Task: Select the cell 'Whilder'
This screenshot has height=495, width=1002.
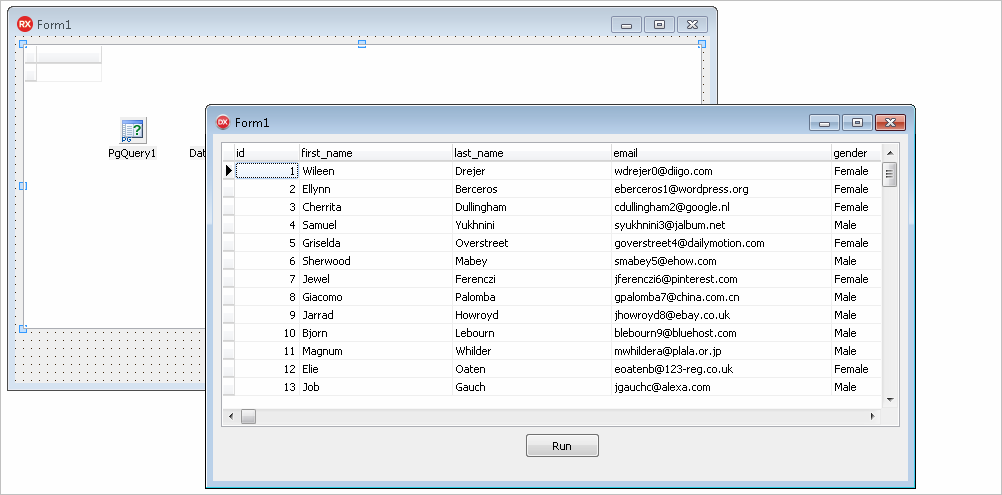Action: click(532, 351)
